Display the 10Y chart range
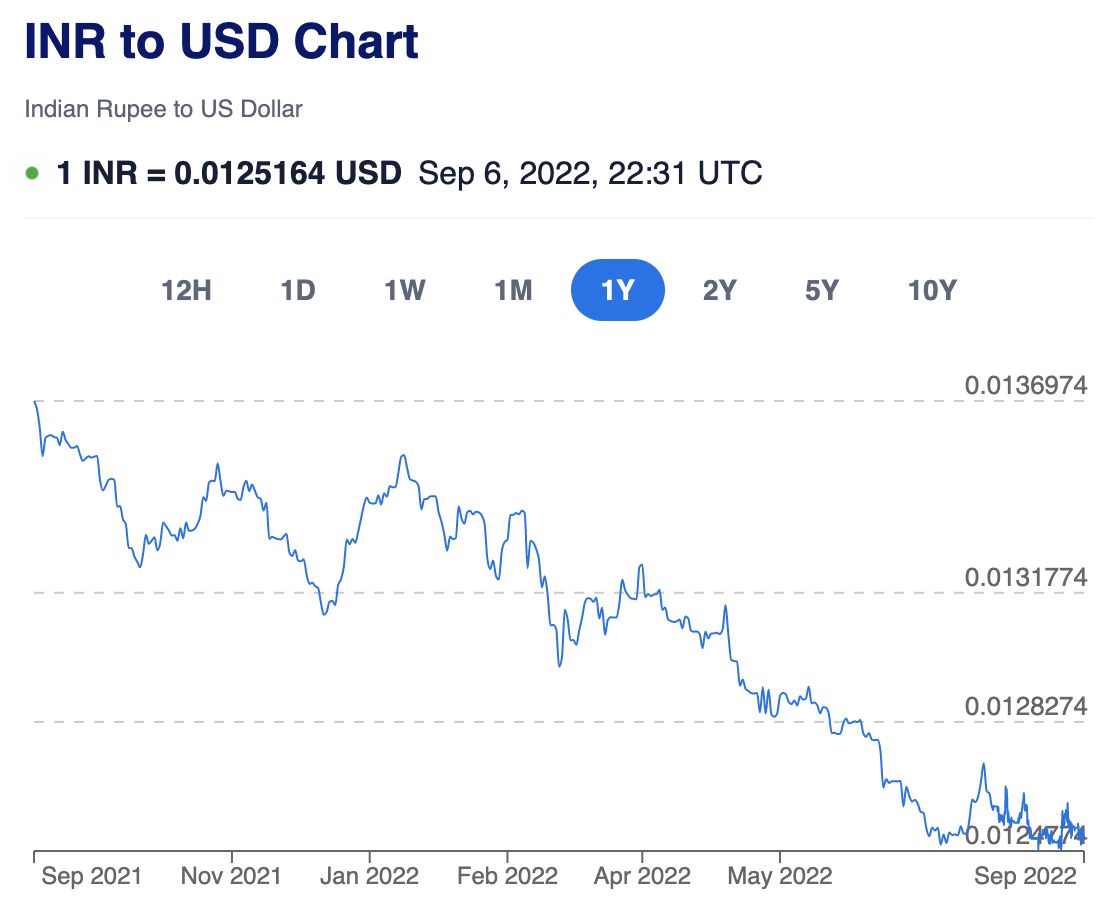 932,291
